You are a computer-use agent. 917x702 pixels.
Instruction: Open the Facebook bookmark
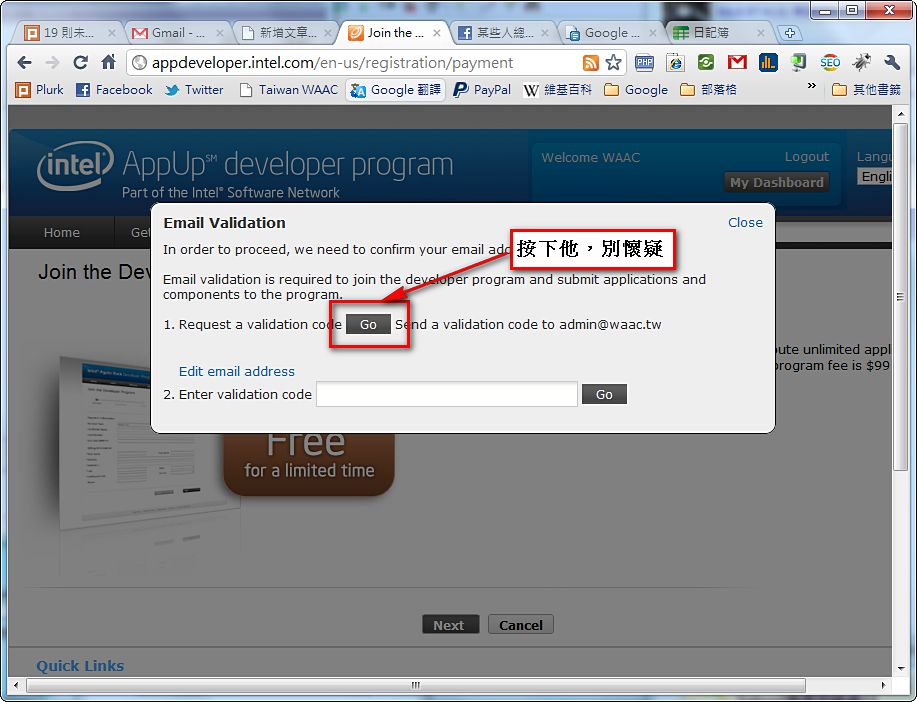tap(114, 90)
